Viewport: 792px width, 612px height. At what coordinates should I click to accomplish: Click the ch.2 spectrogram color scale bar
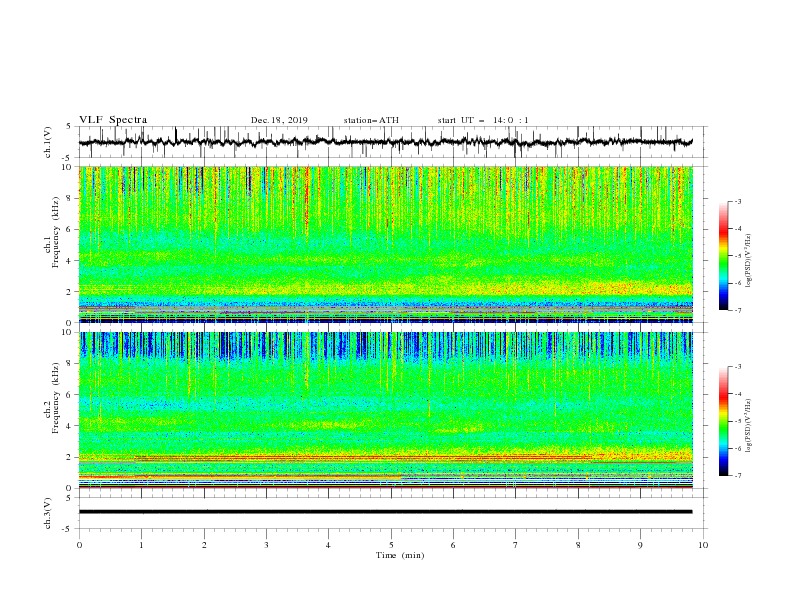click(x=723, y=421)
